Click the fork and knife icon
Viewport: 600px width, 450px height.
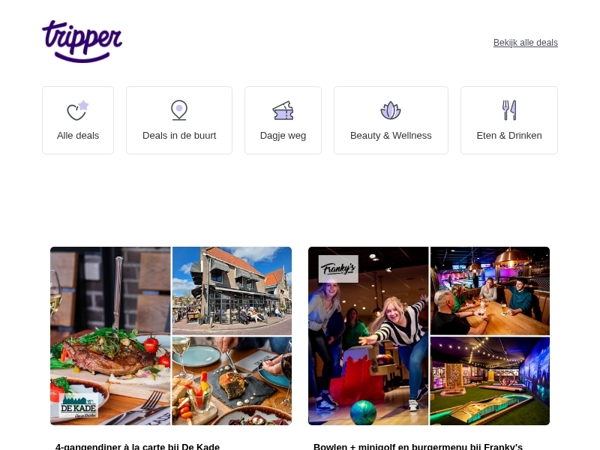coord(509,110)
